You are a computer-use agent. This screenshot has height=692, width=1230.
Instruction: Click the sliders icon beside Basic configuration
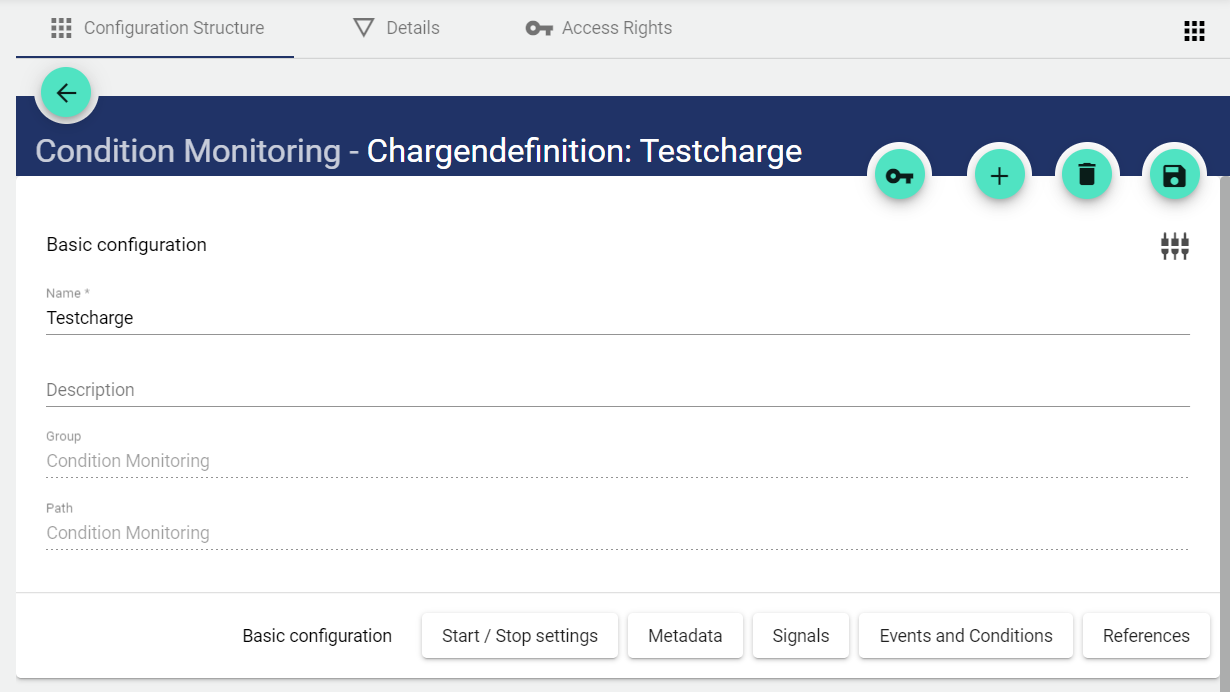pos(1174,246)
